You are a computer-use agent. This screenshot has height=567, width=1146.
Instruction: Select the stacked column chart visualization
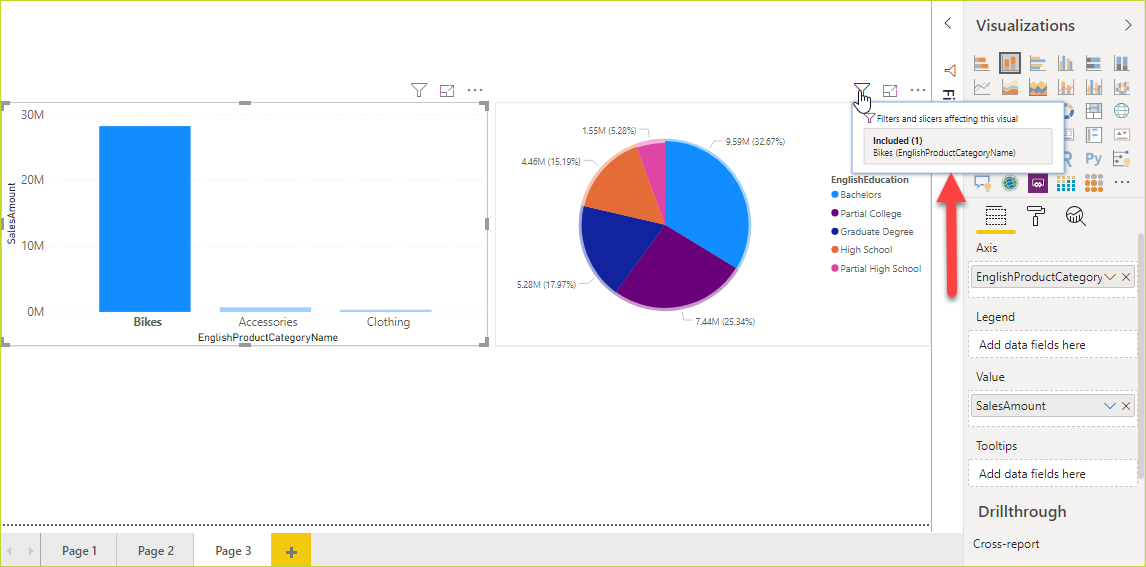(1010, 63)
